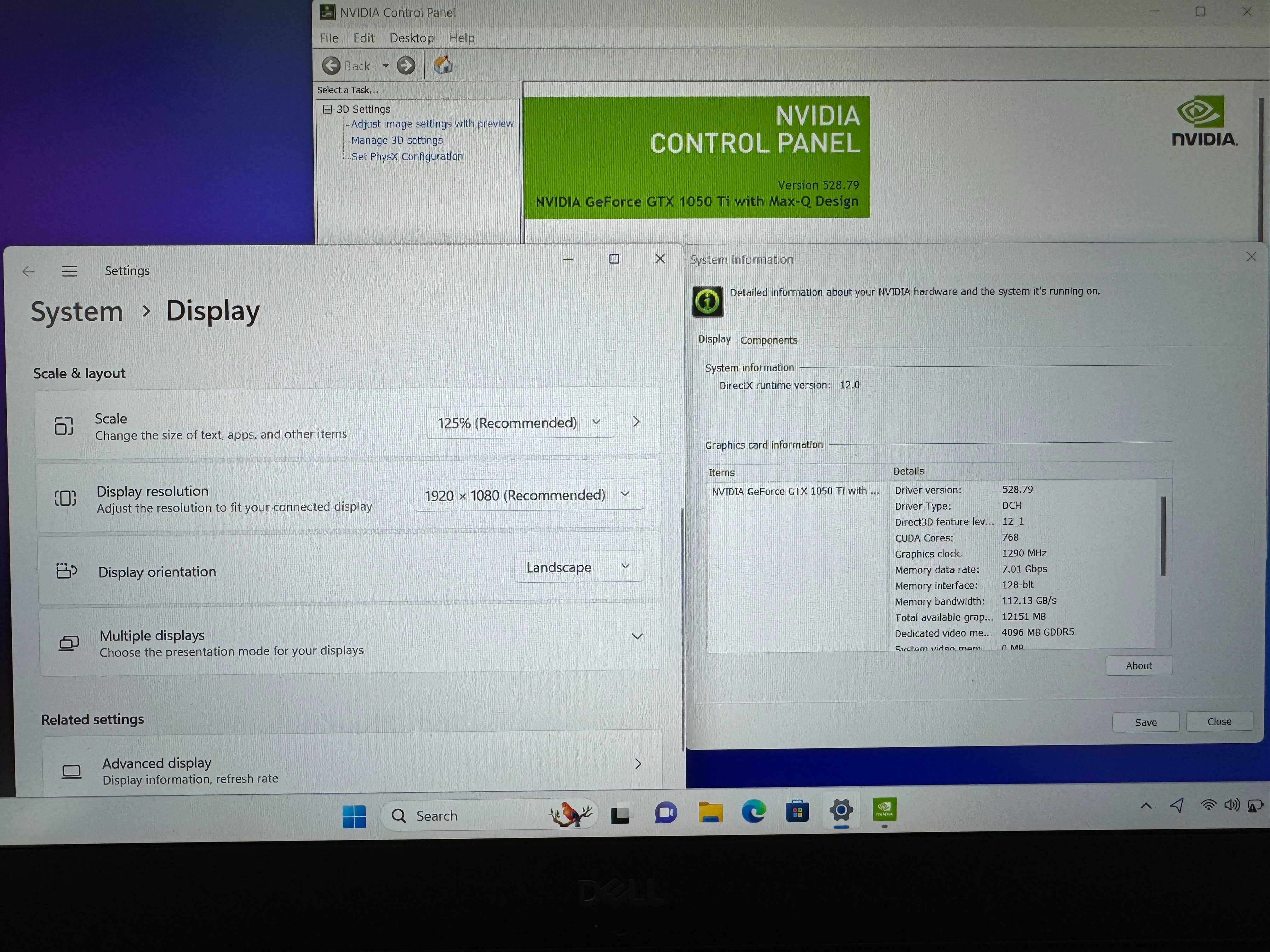
Task: Open Task View from the taskbar
Action: click(620, 815)
